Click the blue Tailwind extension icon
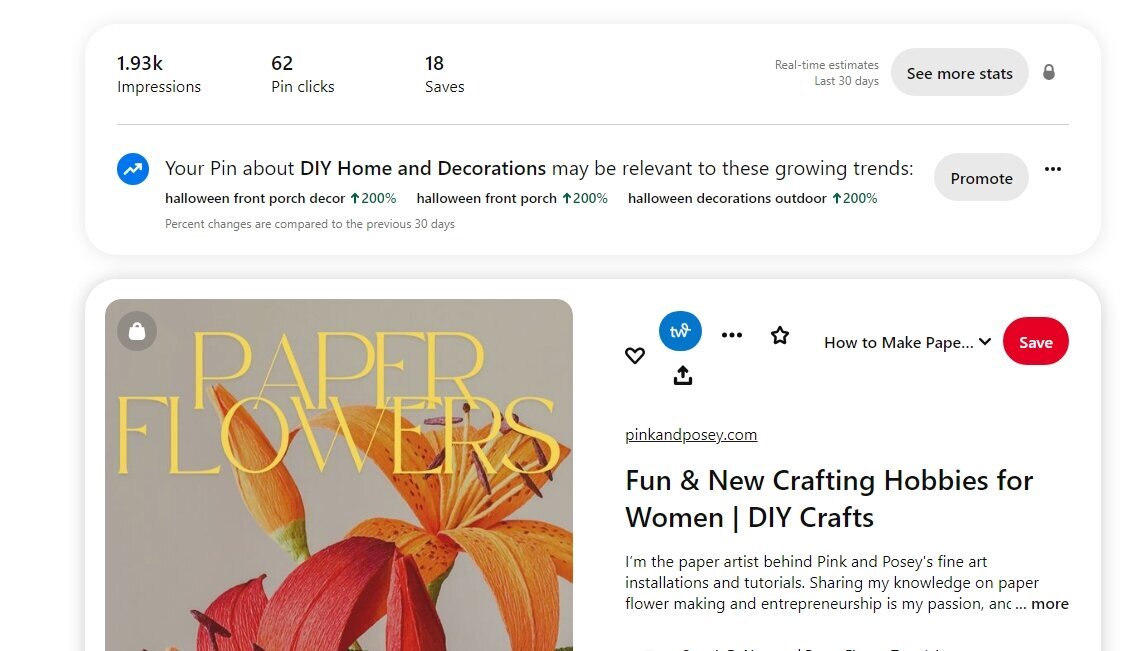 [x=680, y=331]
